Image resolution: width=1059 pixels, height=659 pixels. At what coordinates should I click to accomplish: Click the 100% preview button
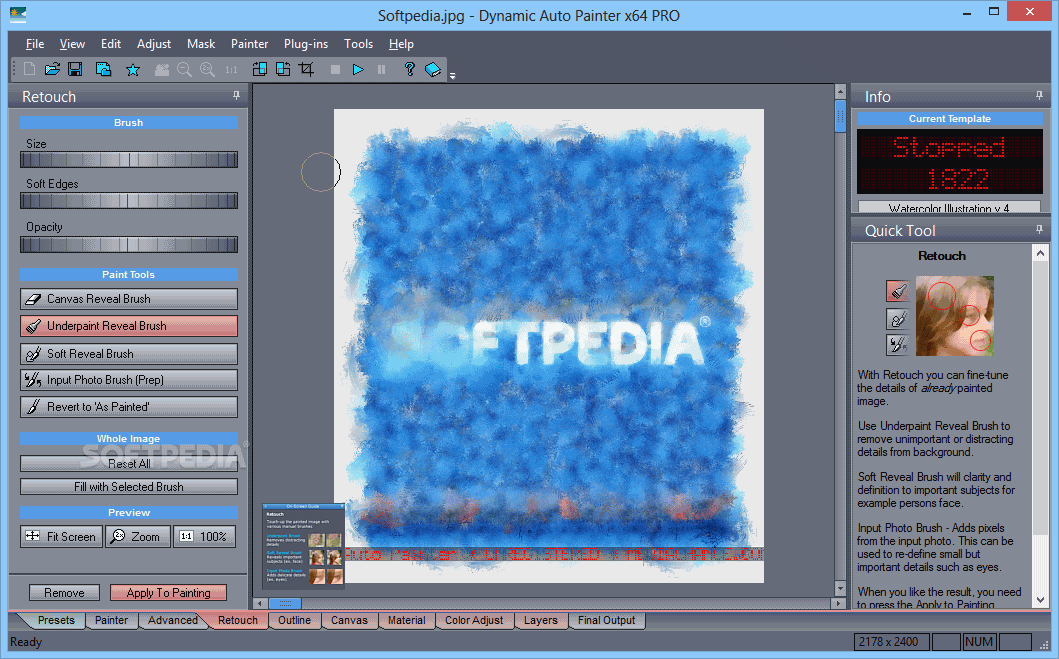point(205,536)
